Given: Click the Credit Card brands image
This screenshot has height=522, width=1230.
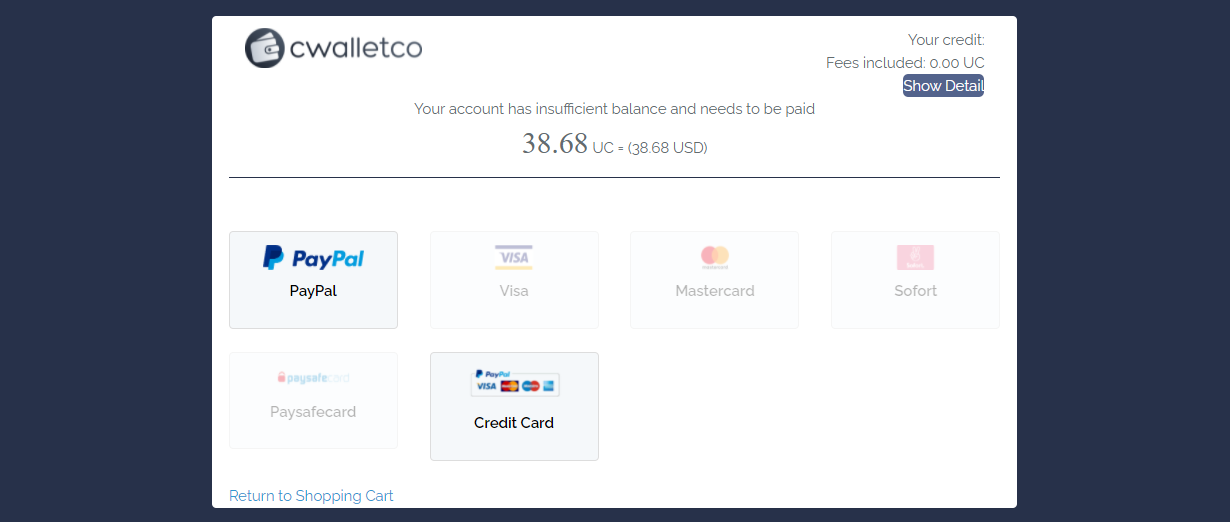Looking at the screenshot, I should [514, 384].
